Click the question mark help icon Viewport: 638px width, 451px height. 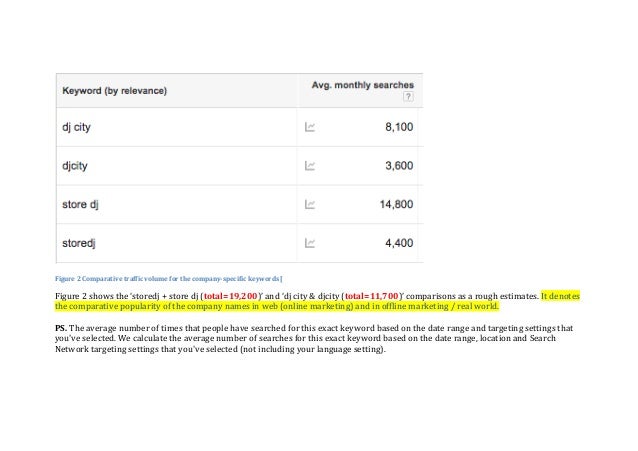click(x=408, y=96)
